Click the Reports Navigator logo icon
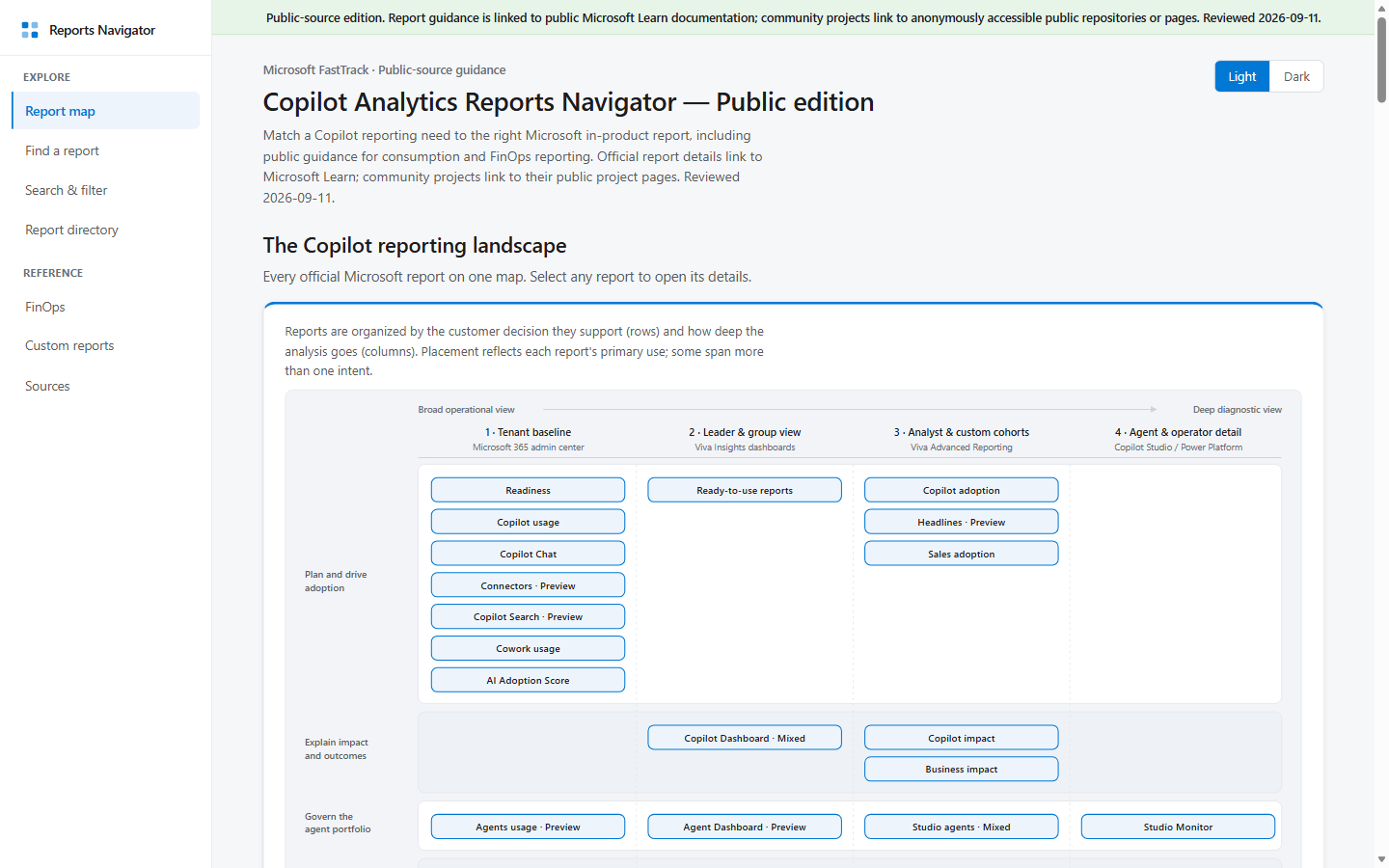Viewport: 1389px width, 868px height. click(x=30, y=30)
